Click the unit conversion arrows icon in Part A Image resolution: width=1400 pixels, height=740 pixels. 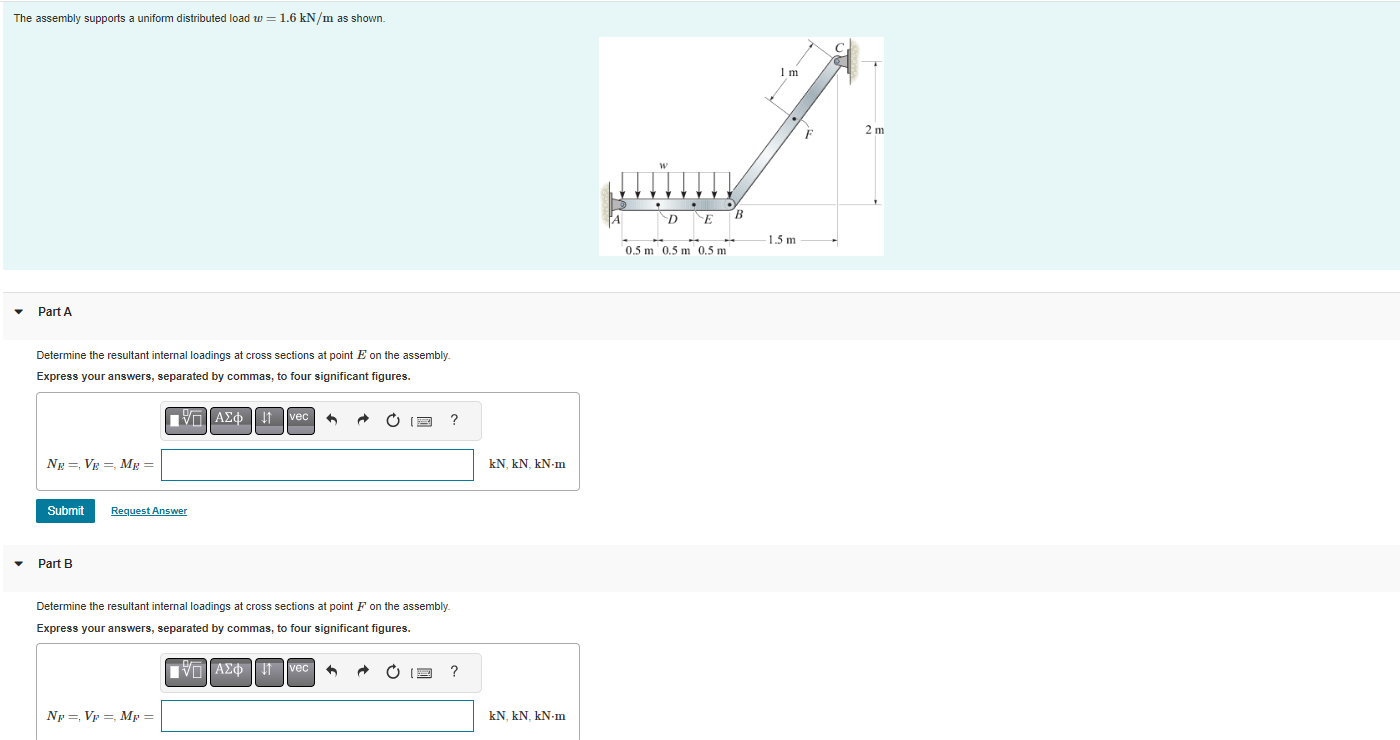tap(268, 420)
